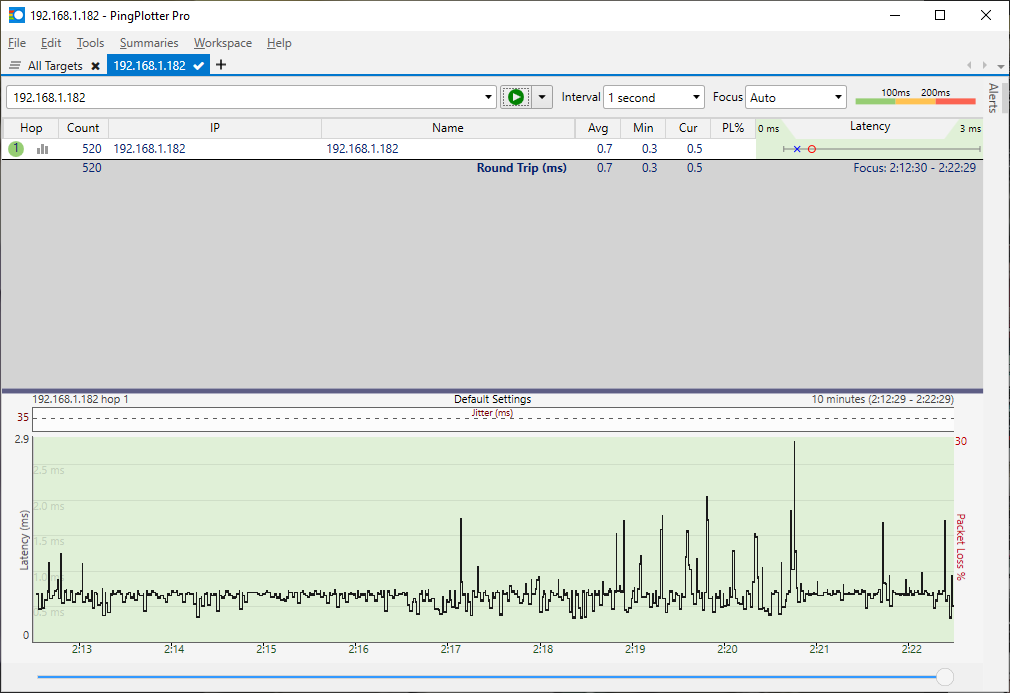Close the All Targets tab
The width and height of the screenshot is (1010, 693).
(x=95, y=66)
